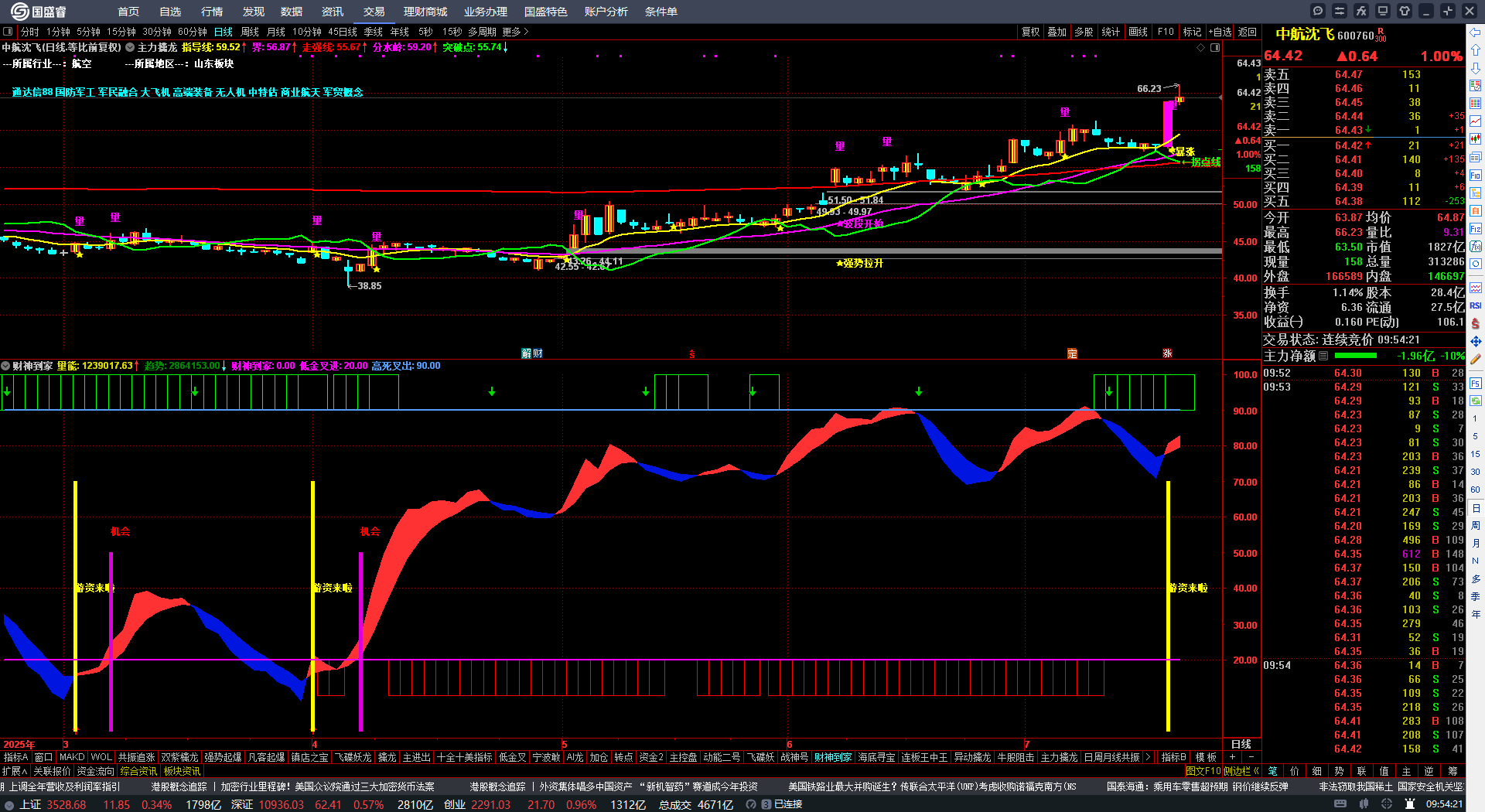The height and width of the screenshot is (812, 1485).
Task: Open the 行情 menu
Action: tap(212, 12)
